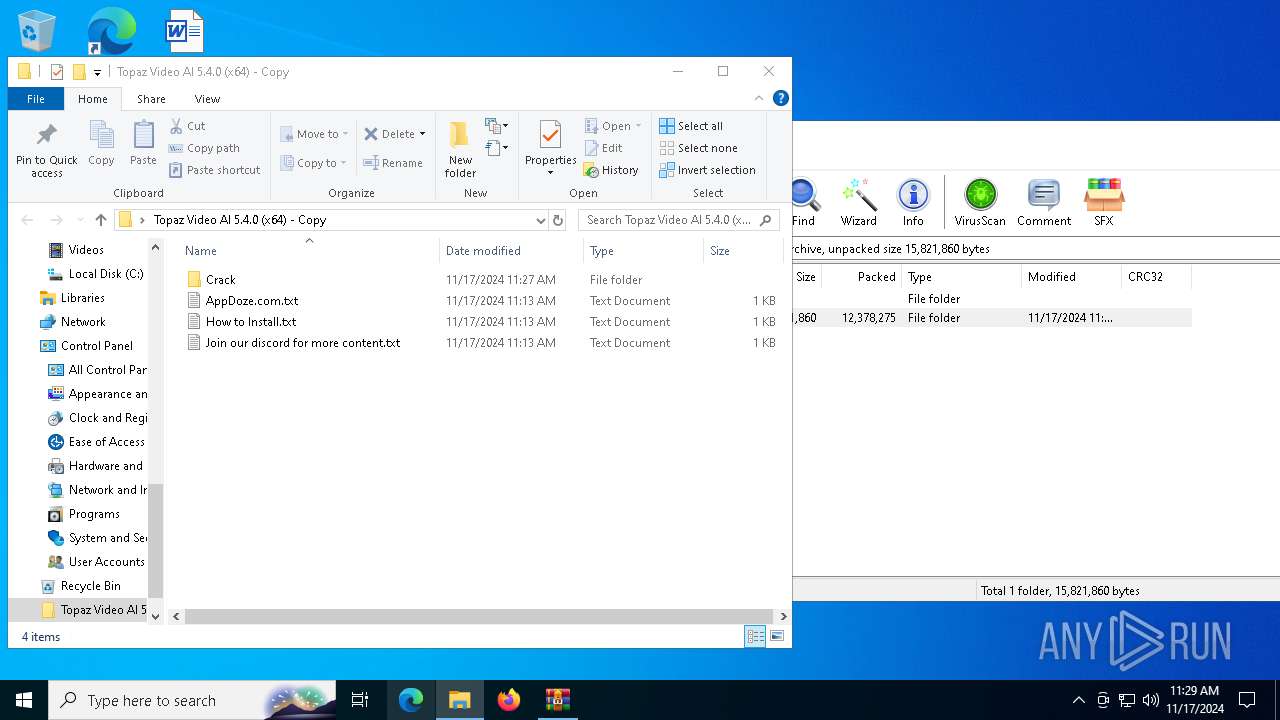Click Invert selection
1280x720 pixels.
click(707, 170)
